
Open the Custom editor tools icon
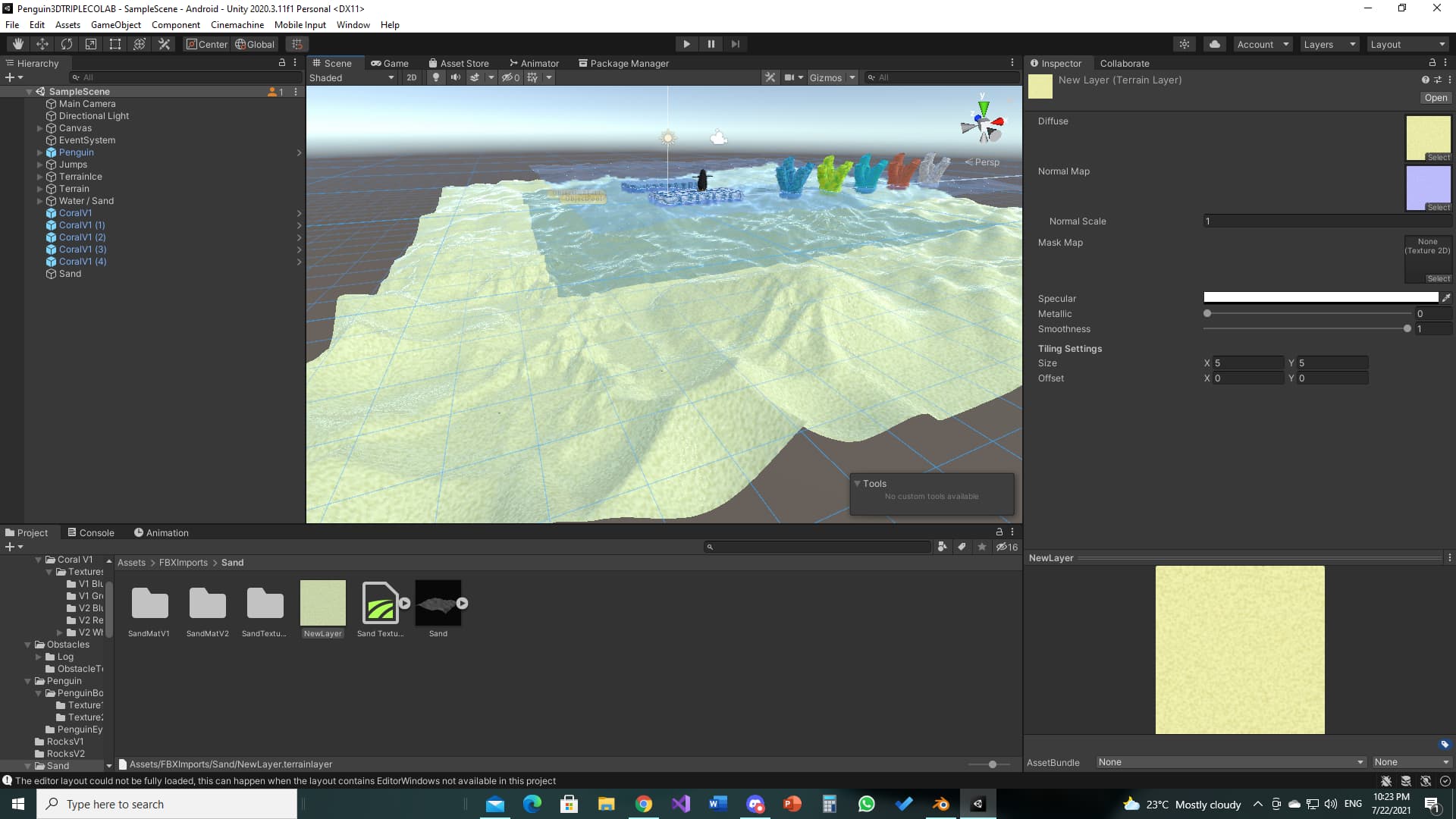(x=164, y=43)
